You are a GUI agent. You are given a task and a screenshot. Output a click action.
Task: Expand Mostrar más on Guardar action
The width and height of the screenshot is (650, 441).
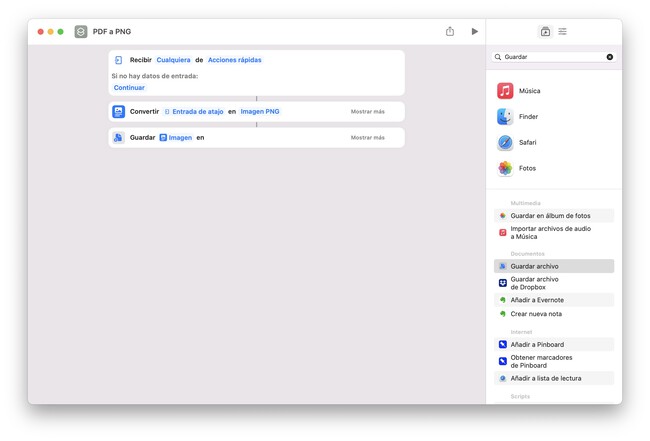(x=367, y=138)
